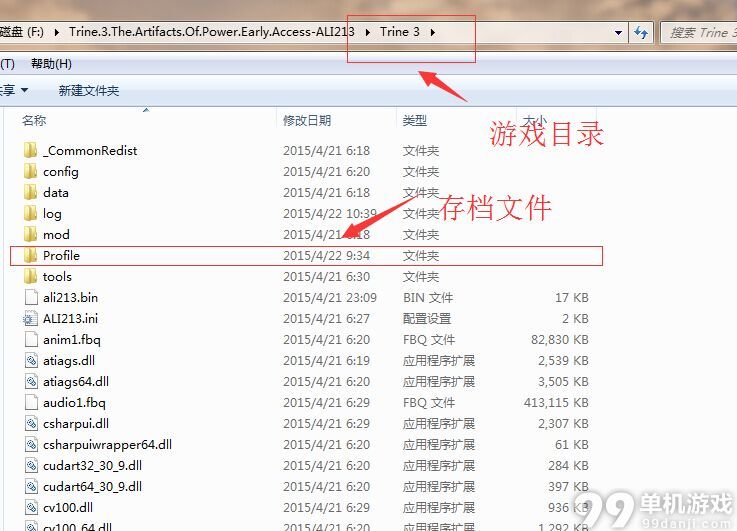
Task: Select the config folder name
Action: tap(61, 172)
